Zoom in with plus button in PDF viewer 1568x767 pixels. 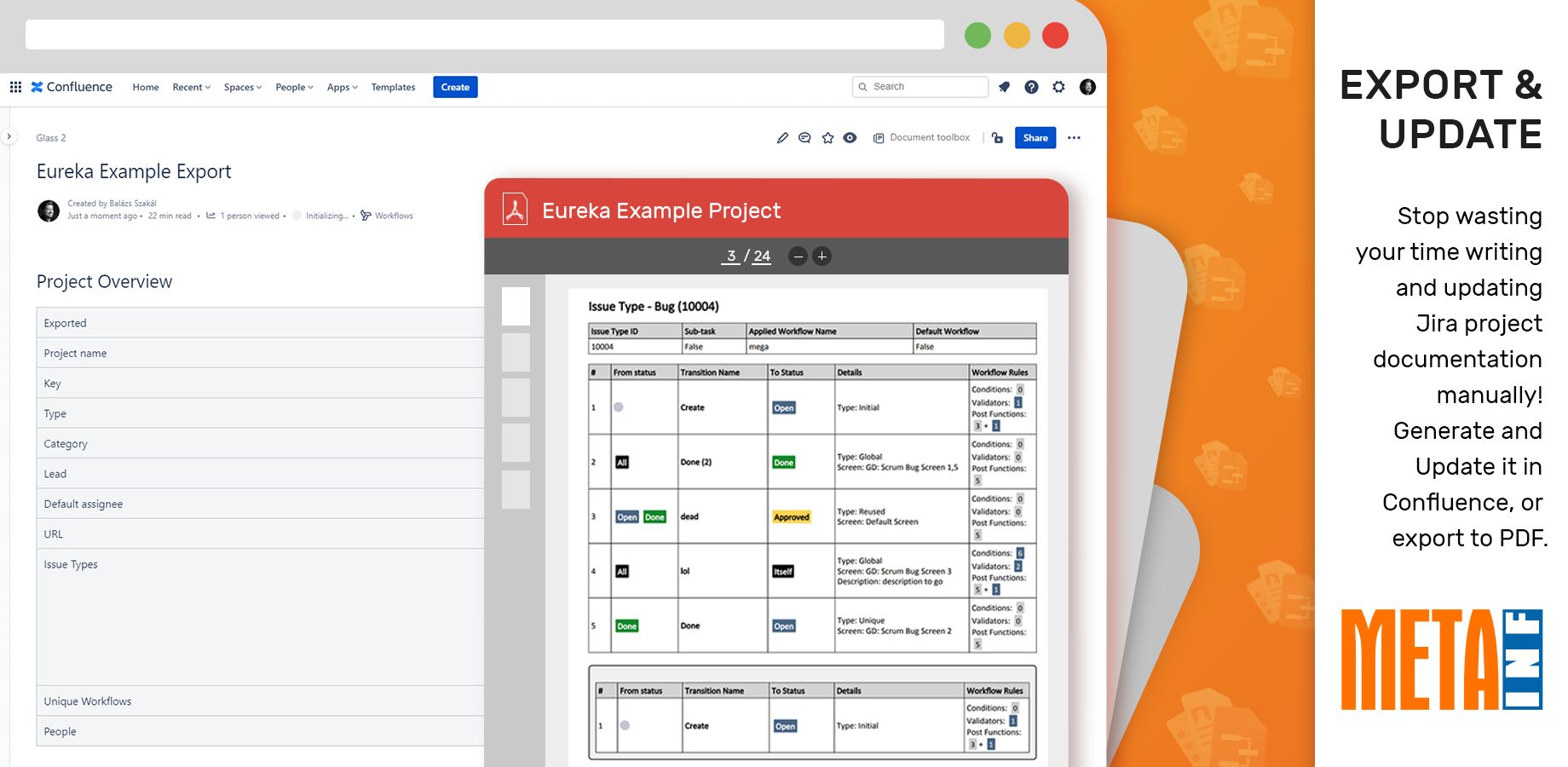click(x=821, y=256)
